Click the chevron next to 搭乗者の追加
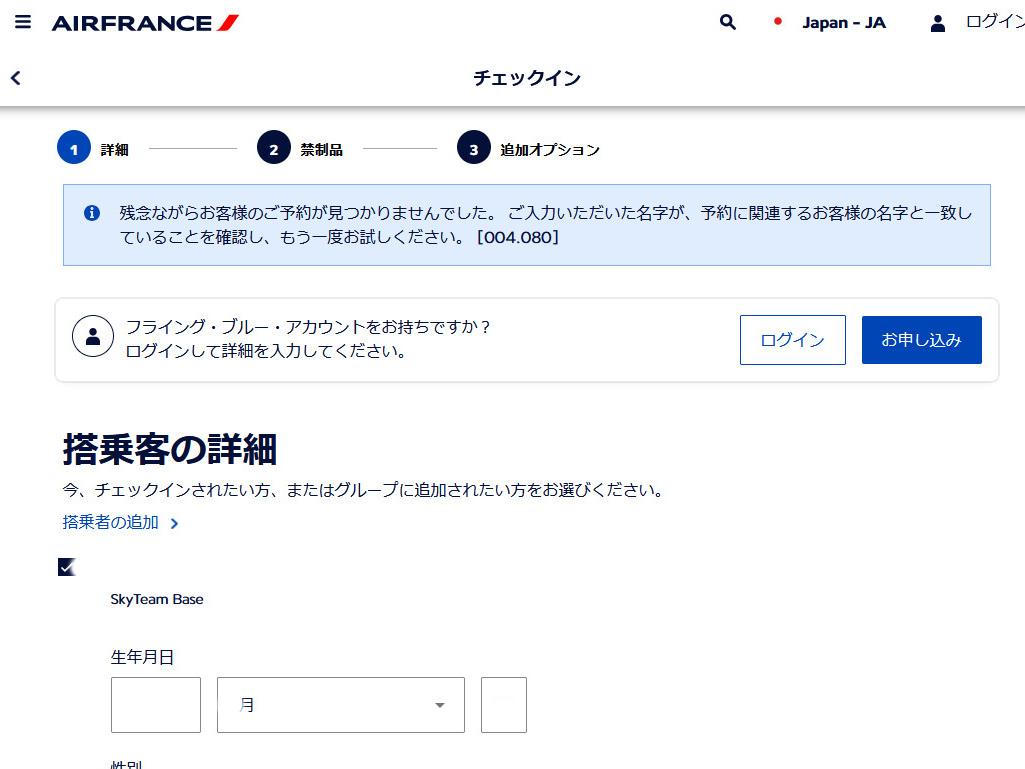 tap(174, 523)
